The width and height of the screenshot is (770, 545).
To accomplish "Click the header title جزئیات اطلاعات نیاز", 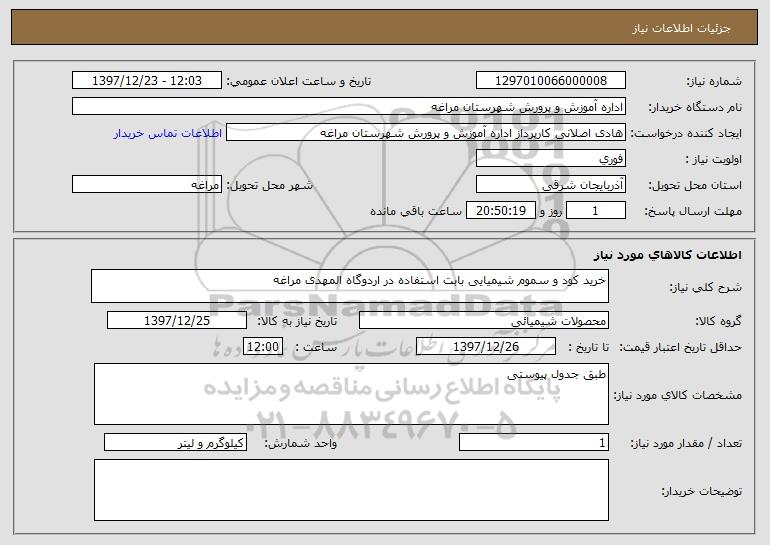I will [x=681, y=28].
